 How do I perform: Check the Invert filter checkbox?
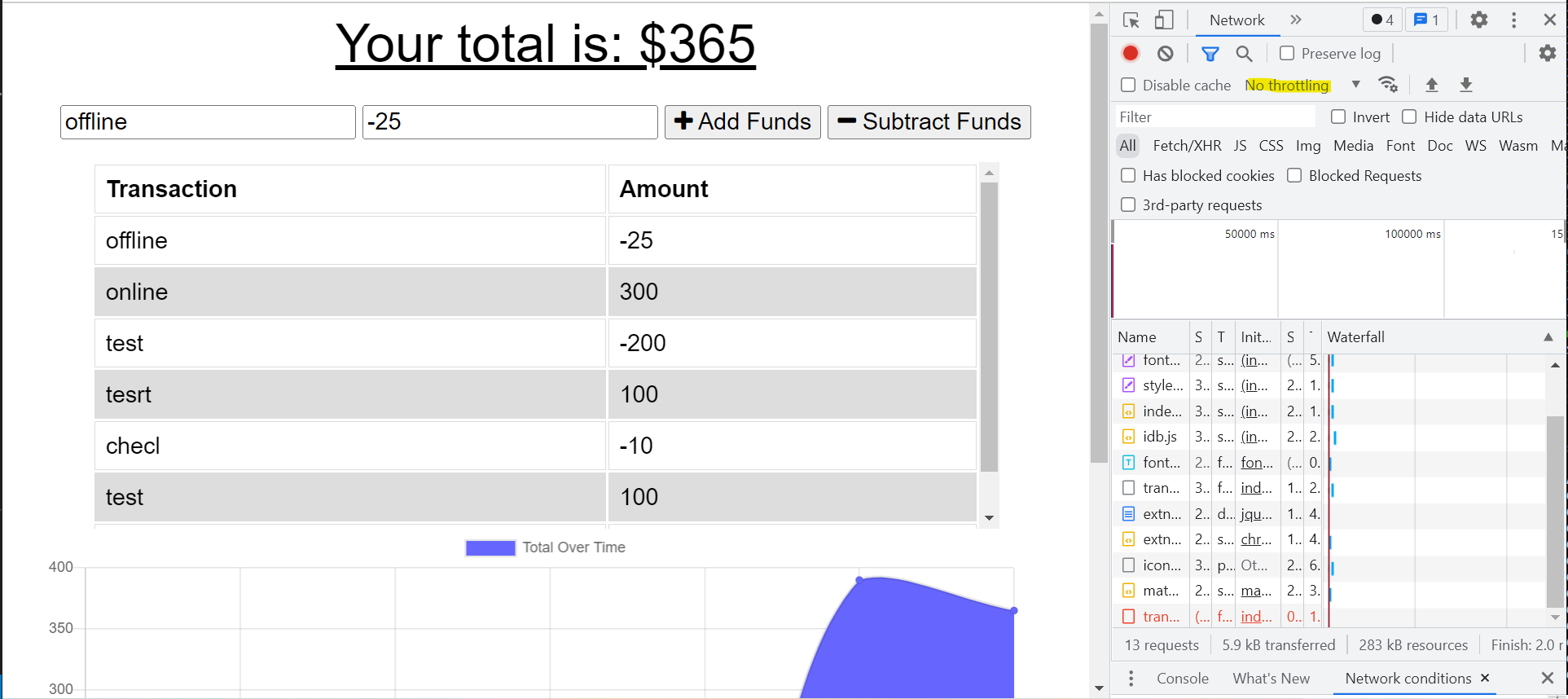tap(1338, 116)
